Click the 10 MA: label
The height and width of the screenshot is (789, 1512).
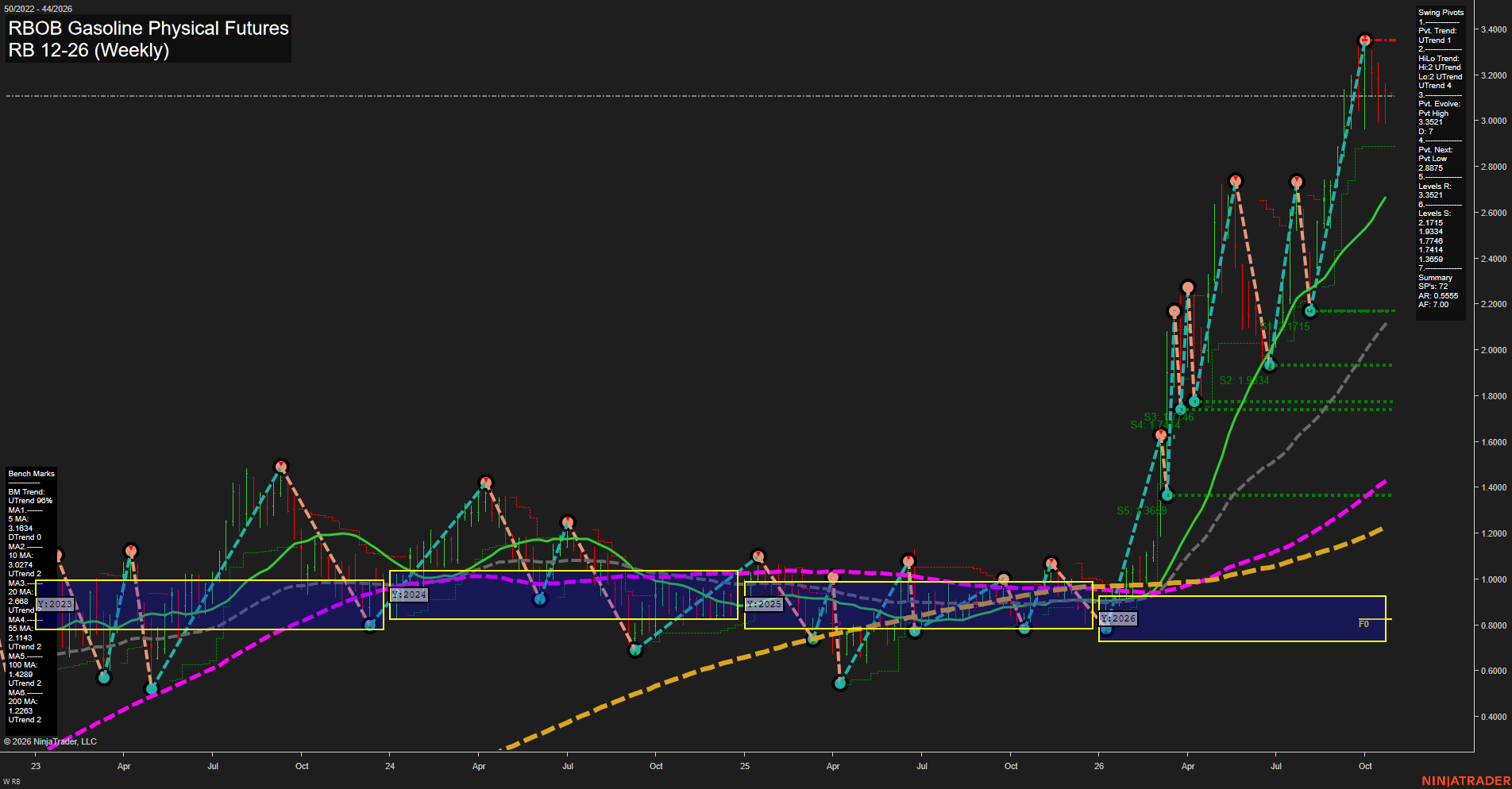tap(21, 556)
